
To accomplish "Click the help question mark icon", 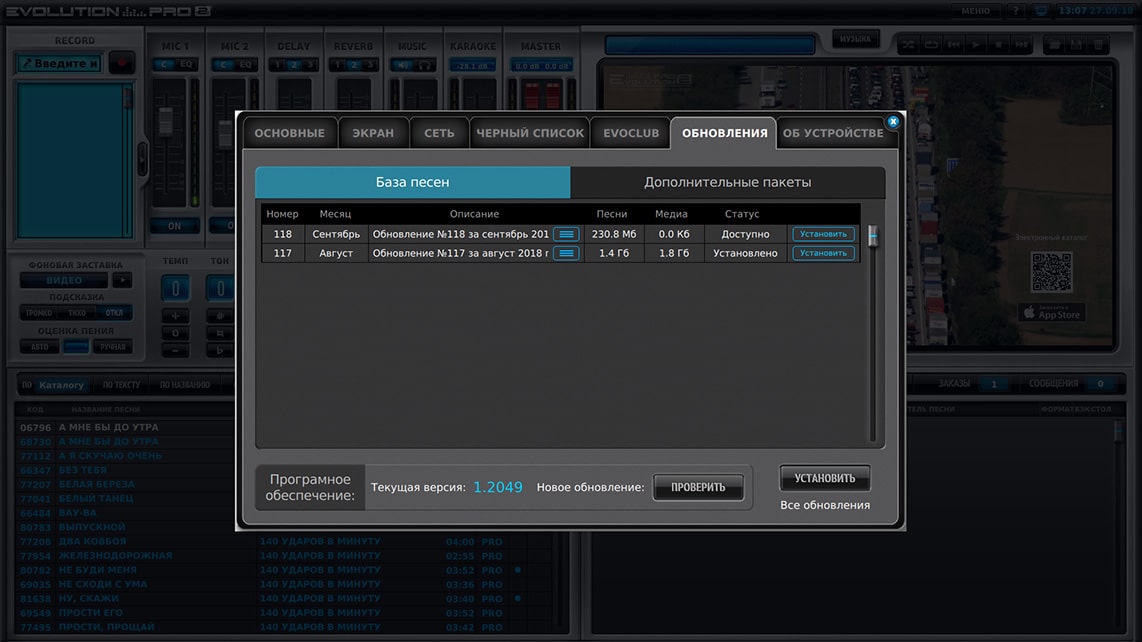I will coord(1015,11).
